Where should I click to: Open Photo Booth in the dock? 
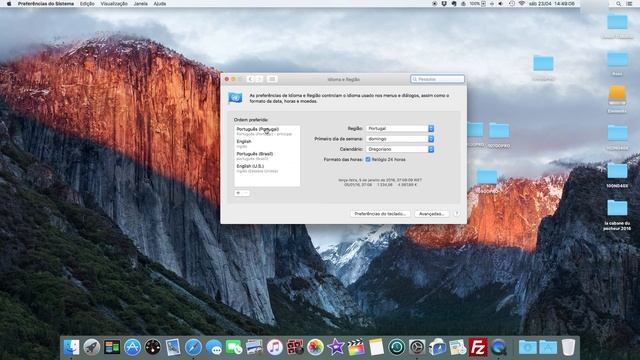(x=295, y=347)
